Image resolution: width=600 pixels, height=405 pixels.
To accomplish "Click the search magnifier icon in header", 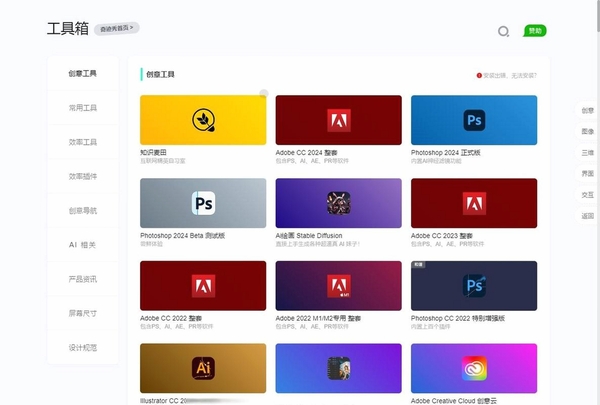I will click(x=504, y=31).
